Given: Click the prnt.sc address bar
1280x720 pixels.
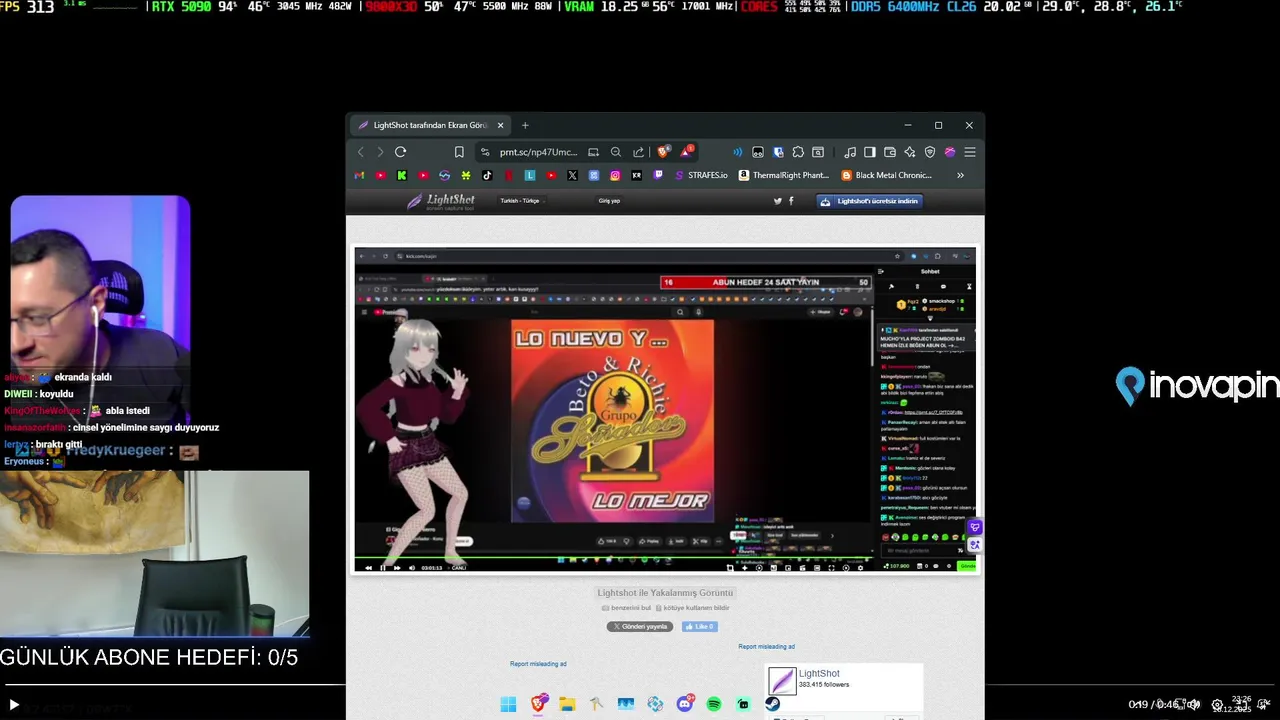Looking at the screenshot, I should click(x=538, y=152).
